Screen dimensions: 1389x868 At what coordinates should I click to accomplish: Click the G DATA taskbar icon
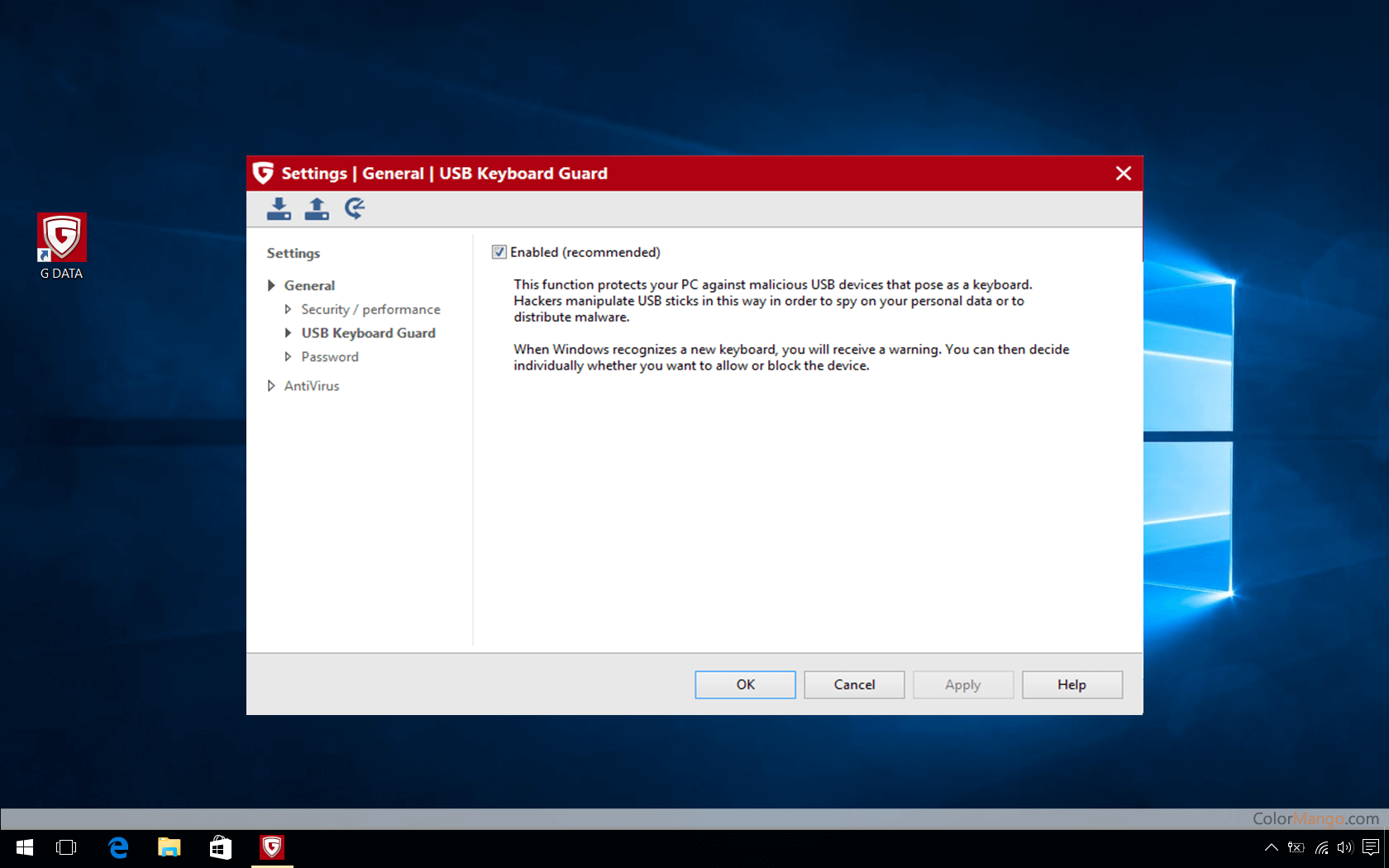[272, 847]
